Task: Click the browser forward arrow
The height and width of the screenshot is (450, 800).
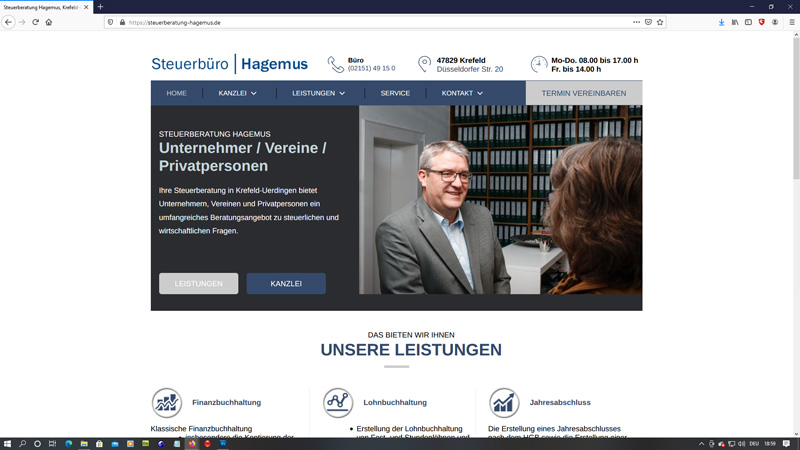Action: point(22,22)
